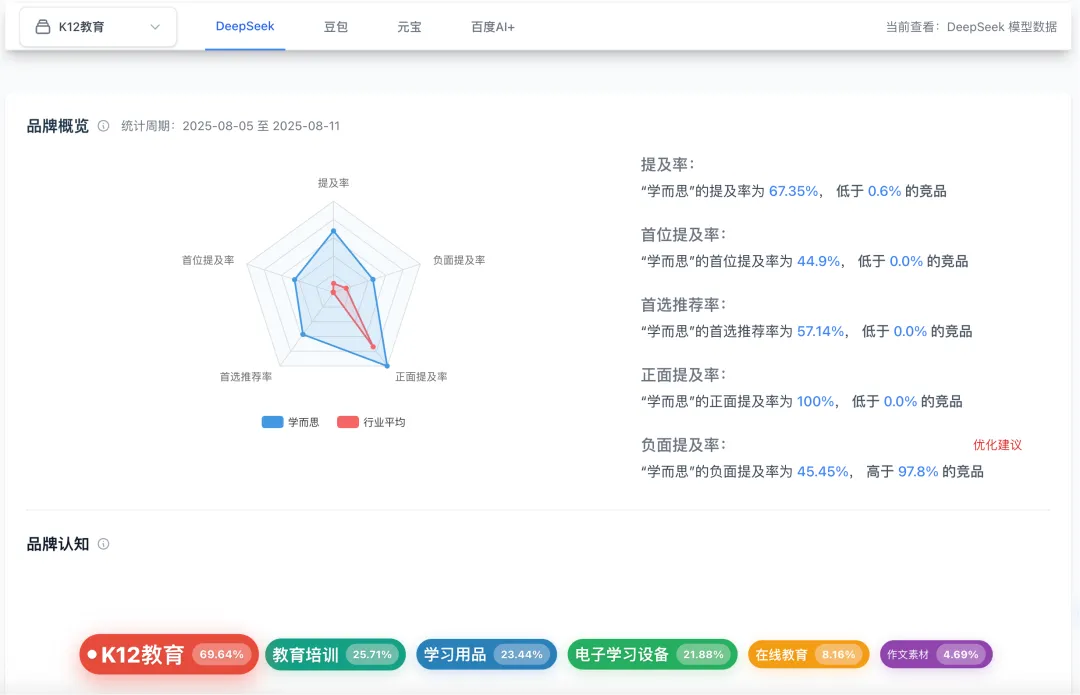The height and width of the screenshot is (695, 1080).
Task: Click the 97.8% competitor comparison value
Action: pyautogui.click(x=918, y=473)
